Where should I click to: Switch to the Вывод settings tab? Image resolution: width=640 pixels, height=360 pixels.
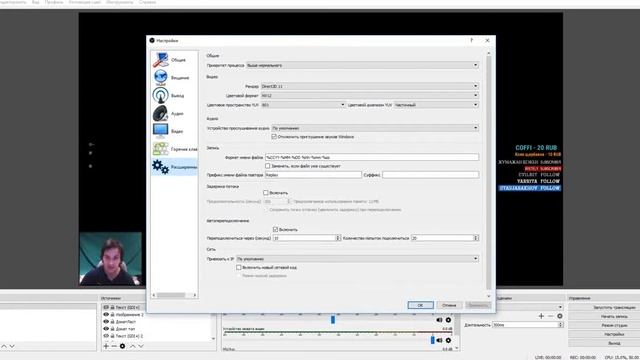[174, 96]
